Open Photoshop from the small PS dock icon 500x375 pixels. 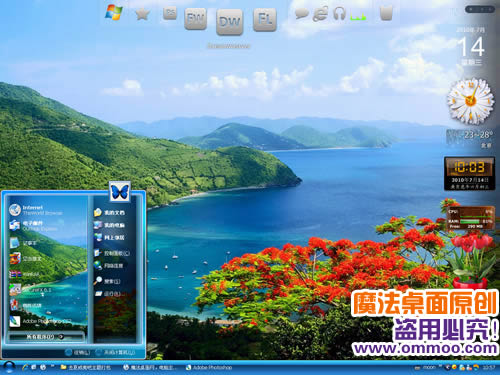[170, 13]
